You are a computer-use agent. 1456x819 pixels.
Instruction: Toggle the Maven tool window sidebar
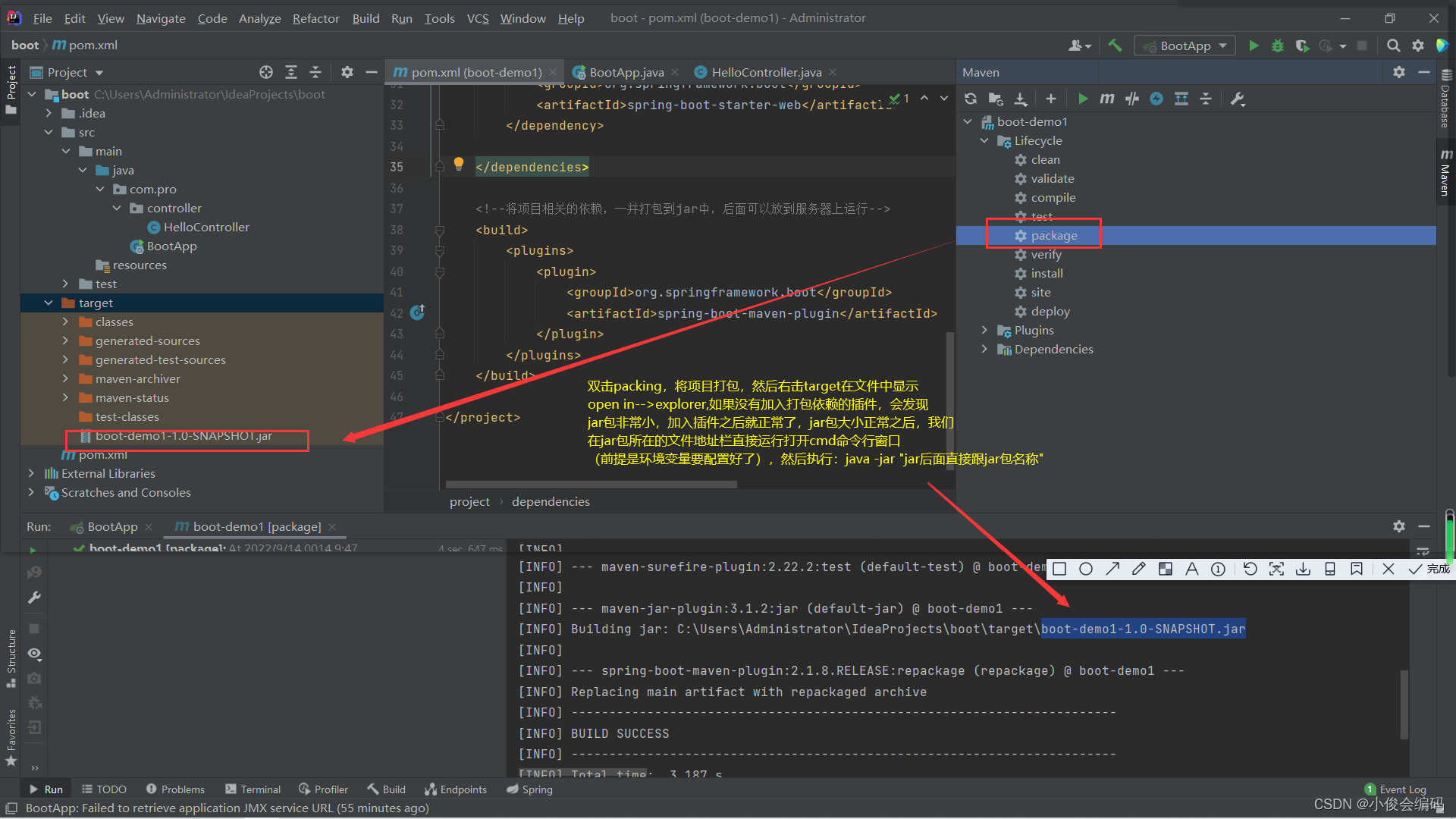pyautogui.click(x=1447, y=171)
